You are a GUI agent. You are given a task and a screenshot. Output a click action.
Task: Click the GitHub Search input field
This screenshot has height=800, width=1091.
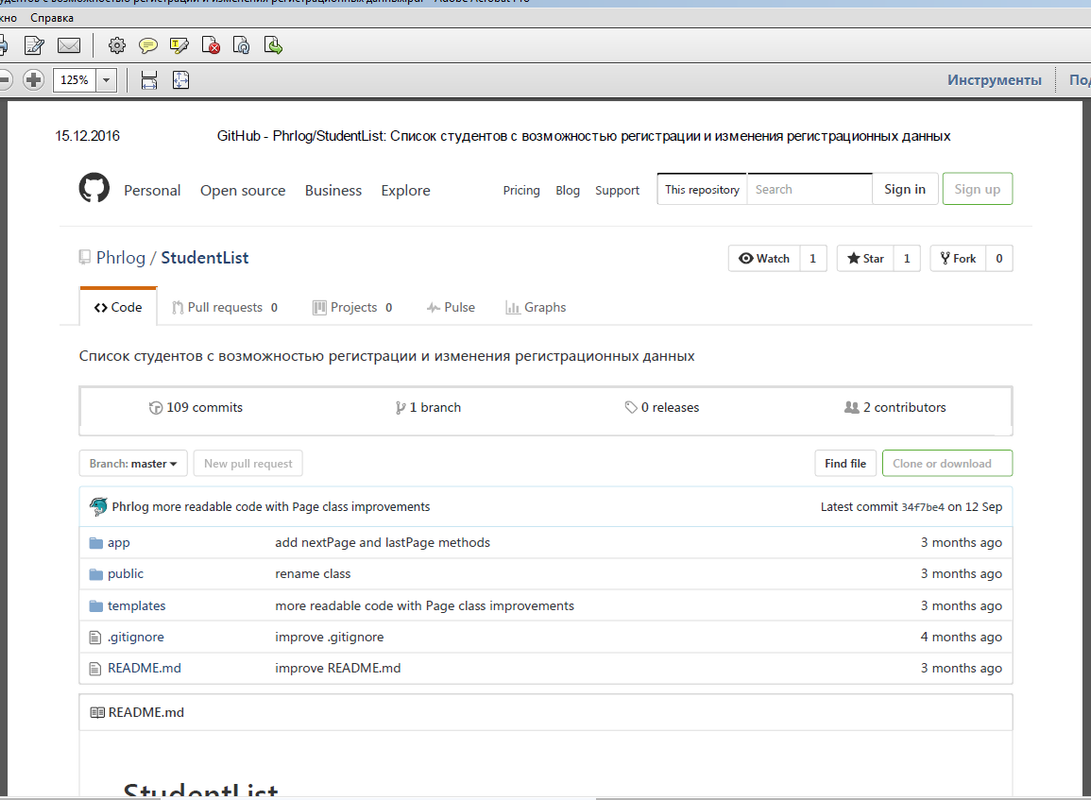[809, 189]
